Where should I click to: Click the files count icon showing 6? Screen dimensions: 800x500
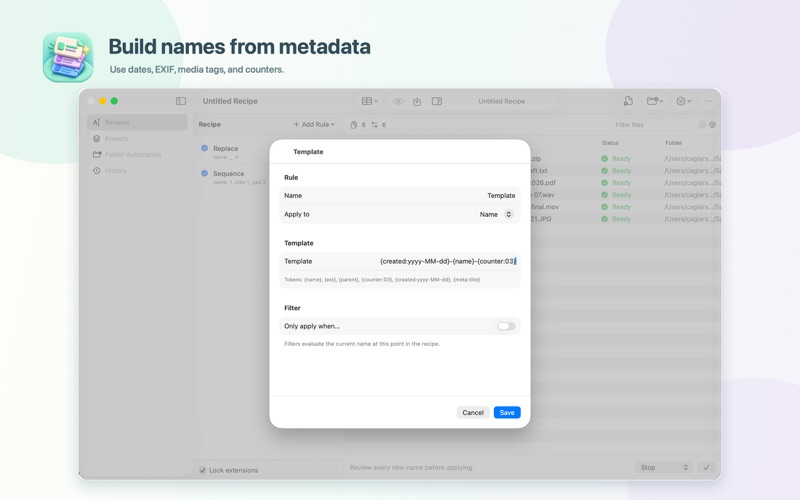click(354, 124)
